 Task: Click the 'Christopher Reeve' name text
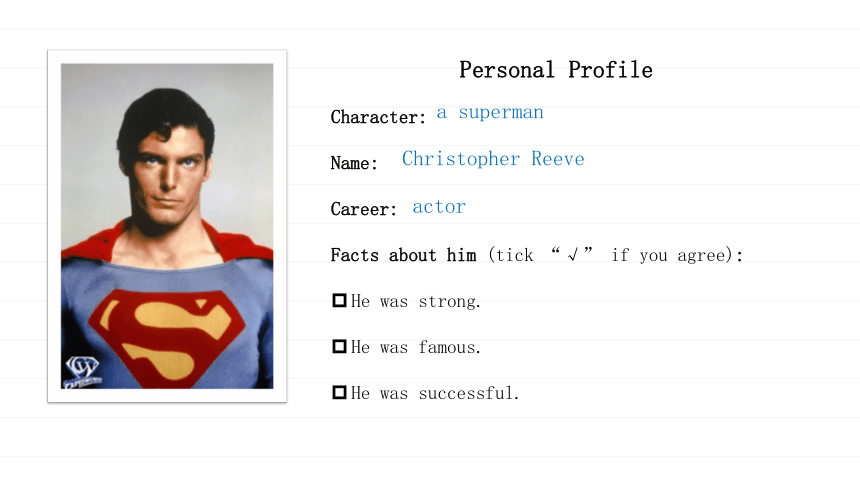tap(493, 159)
